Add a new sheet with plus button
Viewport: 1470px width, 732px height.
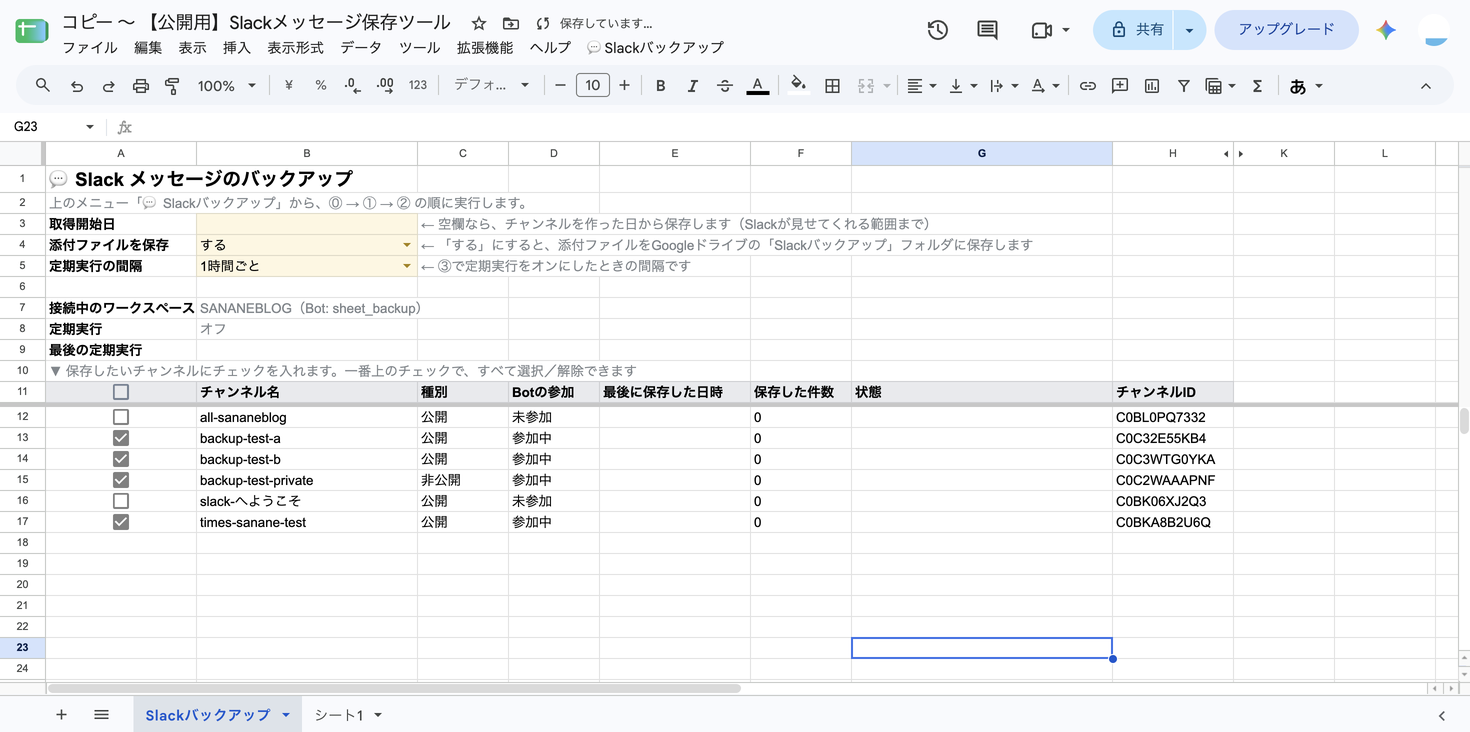tap(61, 715)
